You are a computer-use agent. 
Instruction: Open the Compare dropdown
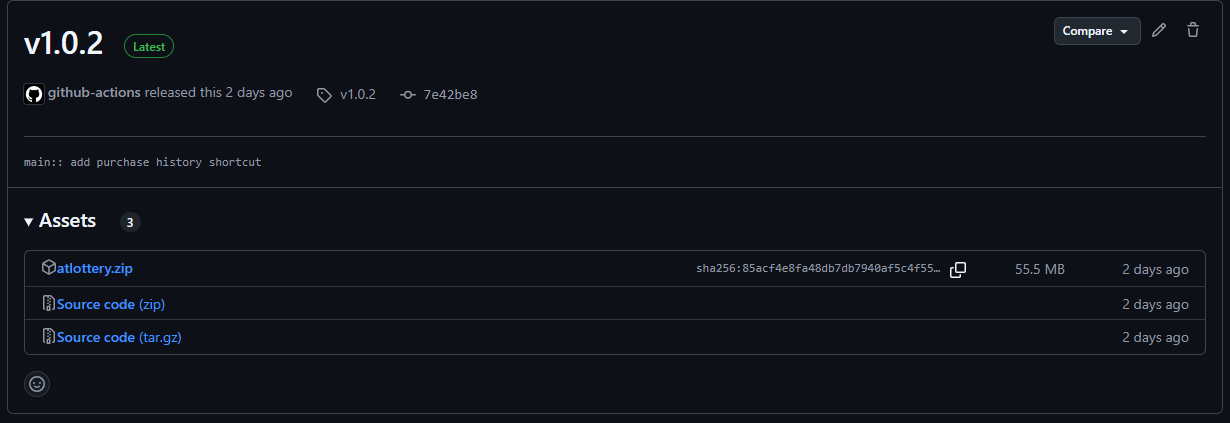coord(1097,31)
